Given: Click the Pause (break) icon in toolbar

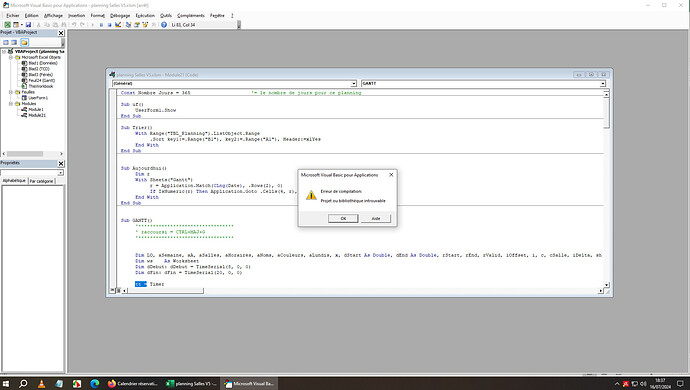Looking at the screenshot, I should tap(101, 25).
